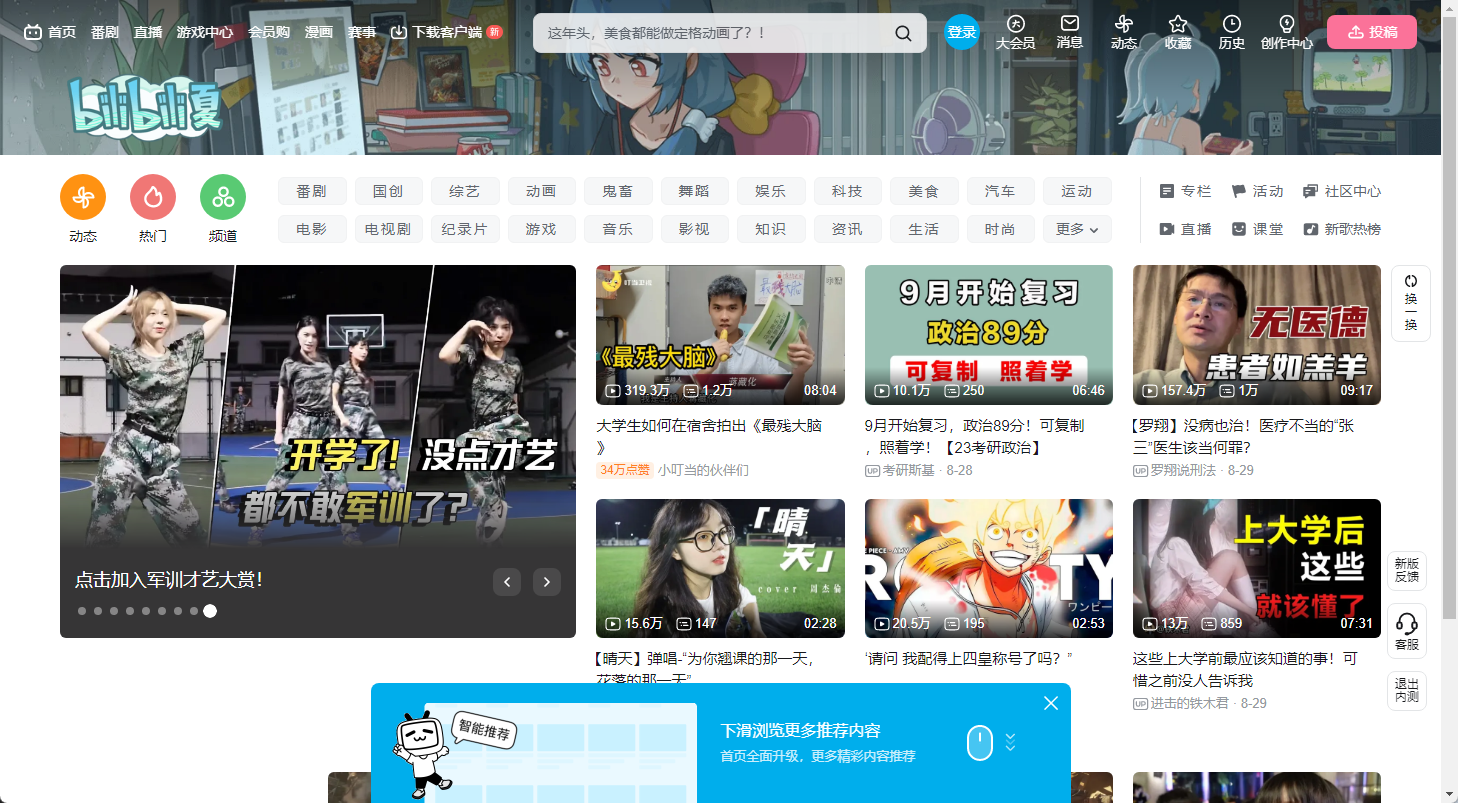Click the pink 投稿 upload button

coord(1372,32)
